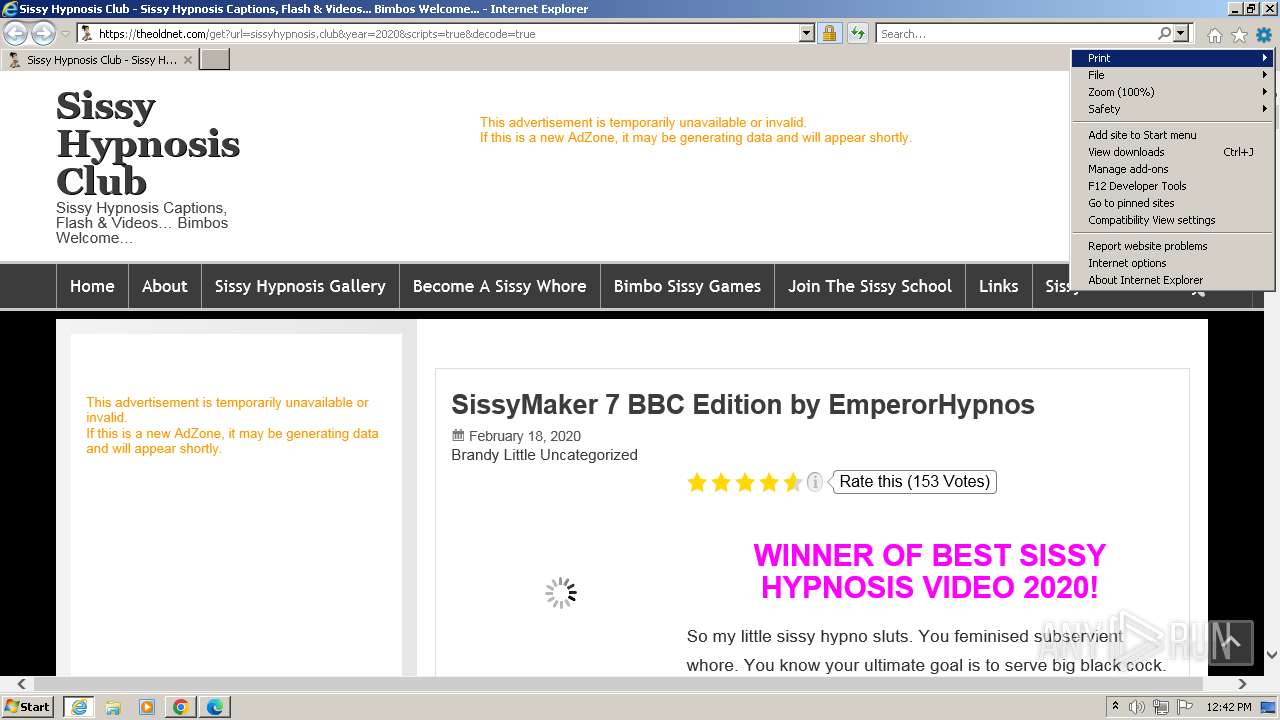
Task: Open Bimbo Sissy Games in the navigation bar
Action: 687,286
